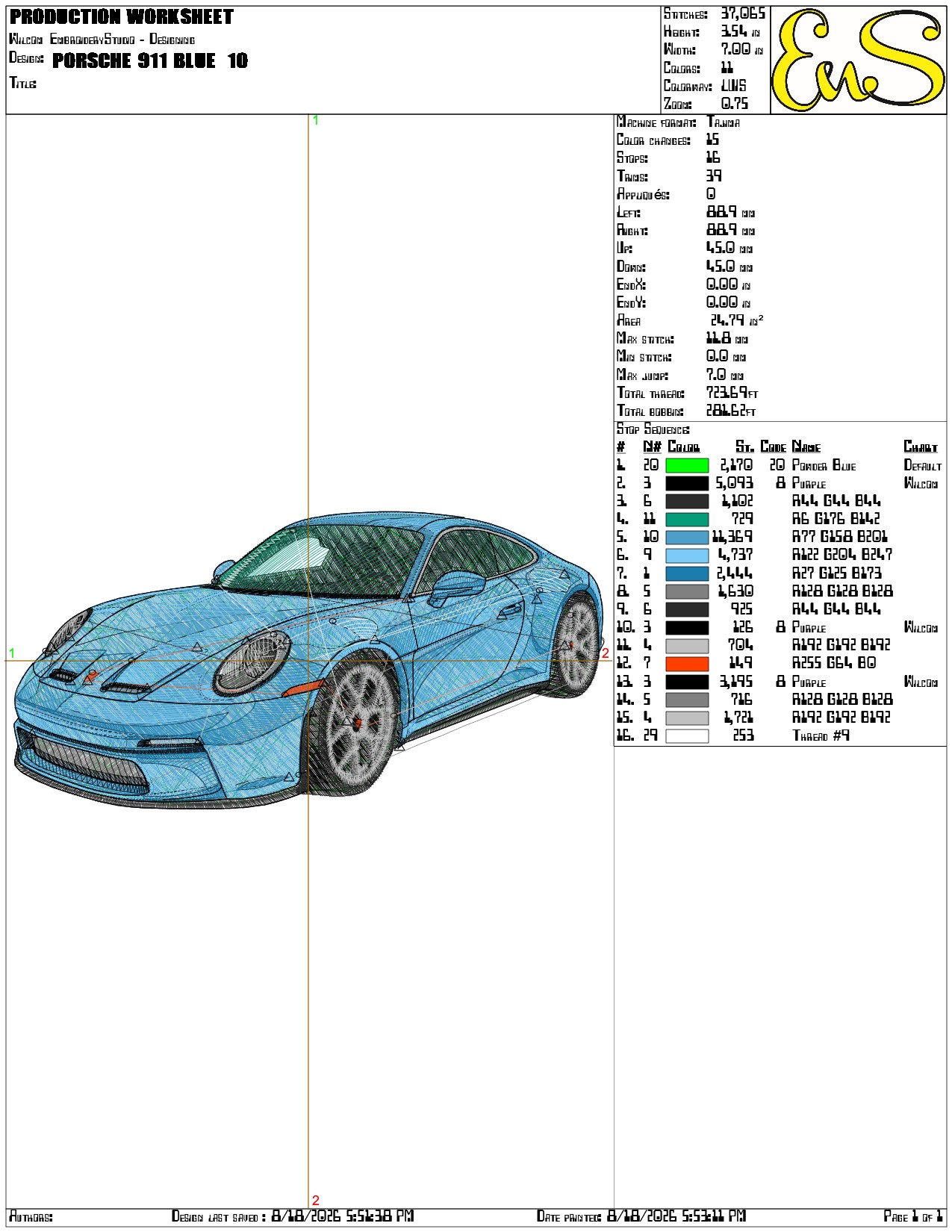Click the medium blue swatch in row 5
952x1232 pixels.
(x=687, y=537)
